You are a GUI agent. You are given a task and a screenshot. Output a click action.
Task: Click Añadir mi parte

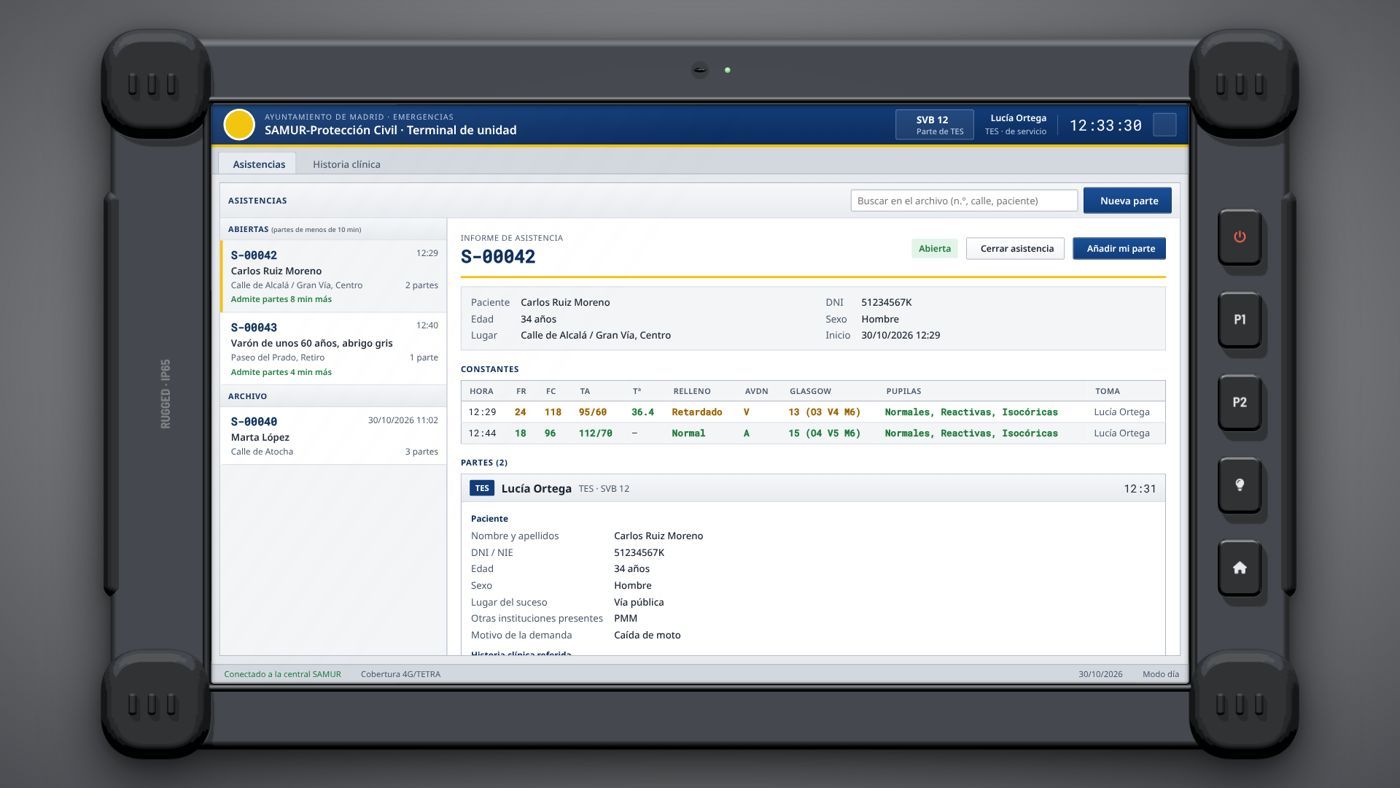(x=1120, y=248)
